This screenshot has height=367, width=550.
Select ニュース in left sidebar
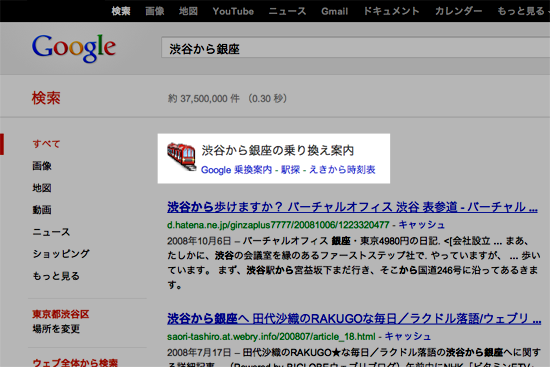(51, 232)
